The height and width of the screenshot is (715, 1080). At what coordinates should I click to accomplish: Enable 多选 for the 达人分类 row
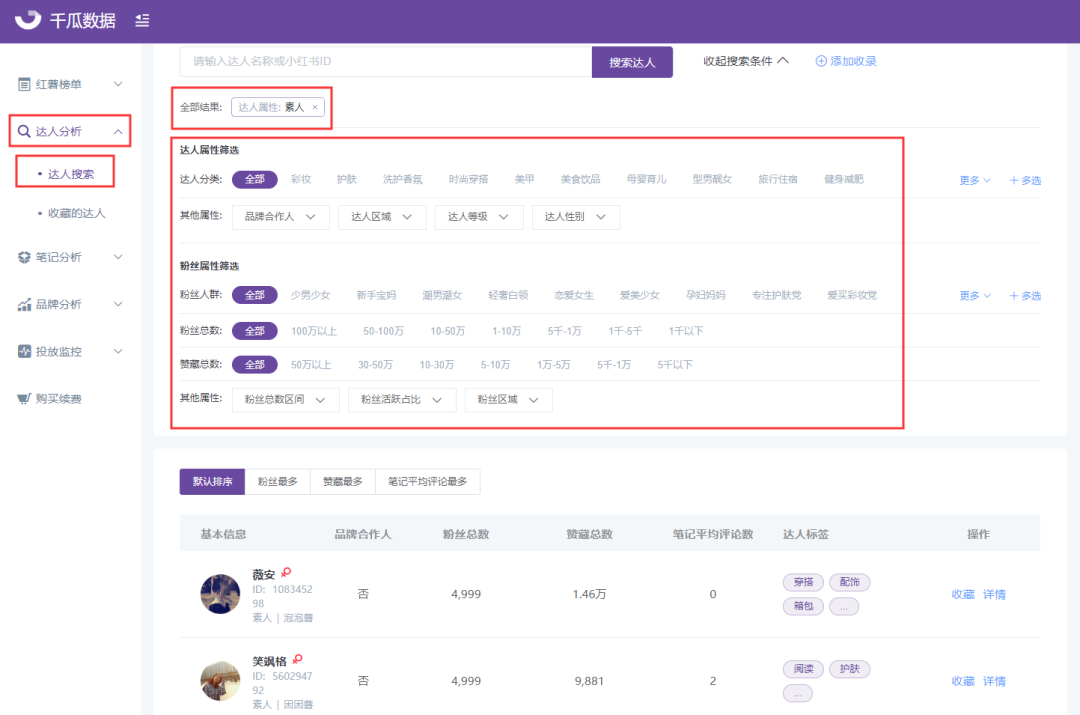click(1025, 180)
